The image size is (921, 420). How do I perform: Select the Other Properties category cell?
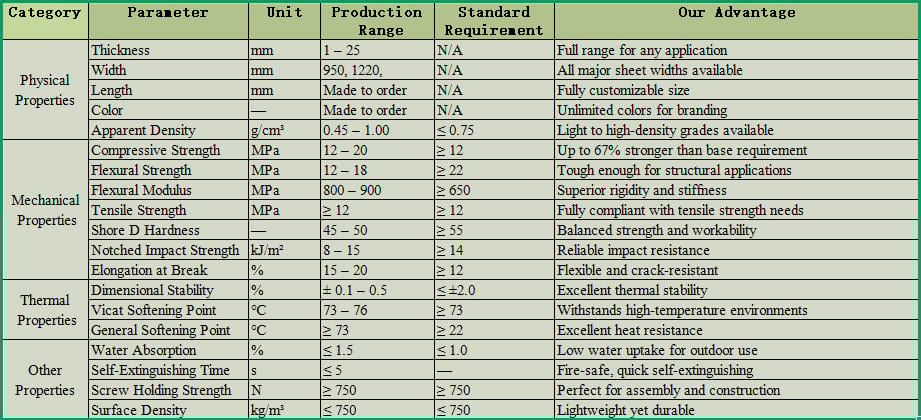[x=45, y=380]
